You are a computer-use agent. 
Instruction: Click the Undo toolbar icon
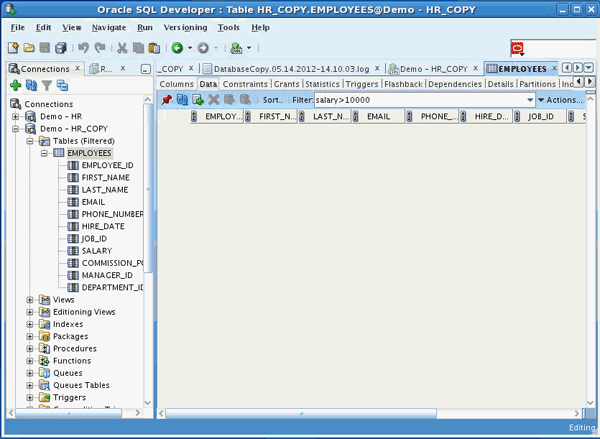83,48
